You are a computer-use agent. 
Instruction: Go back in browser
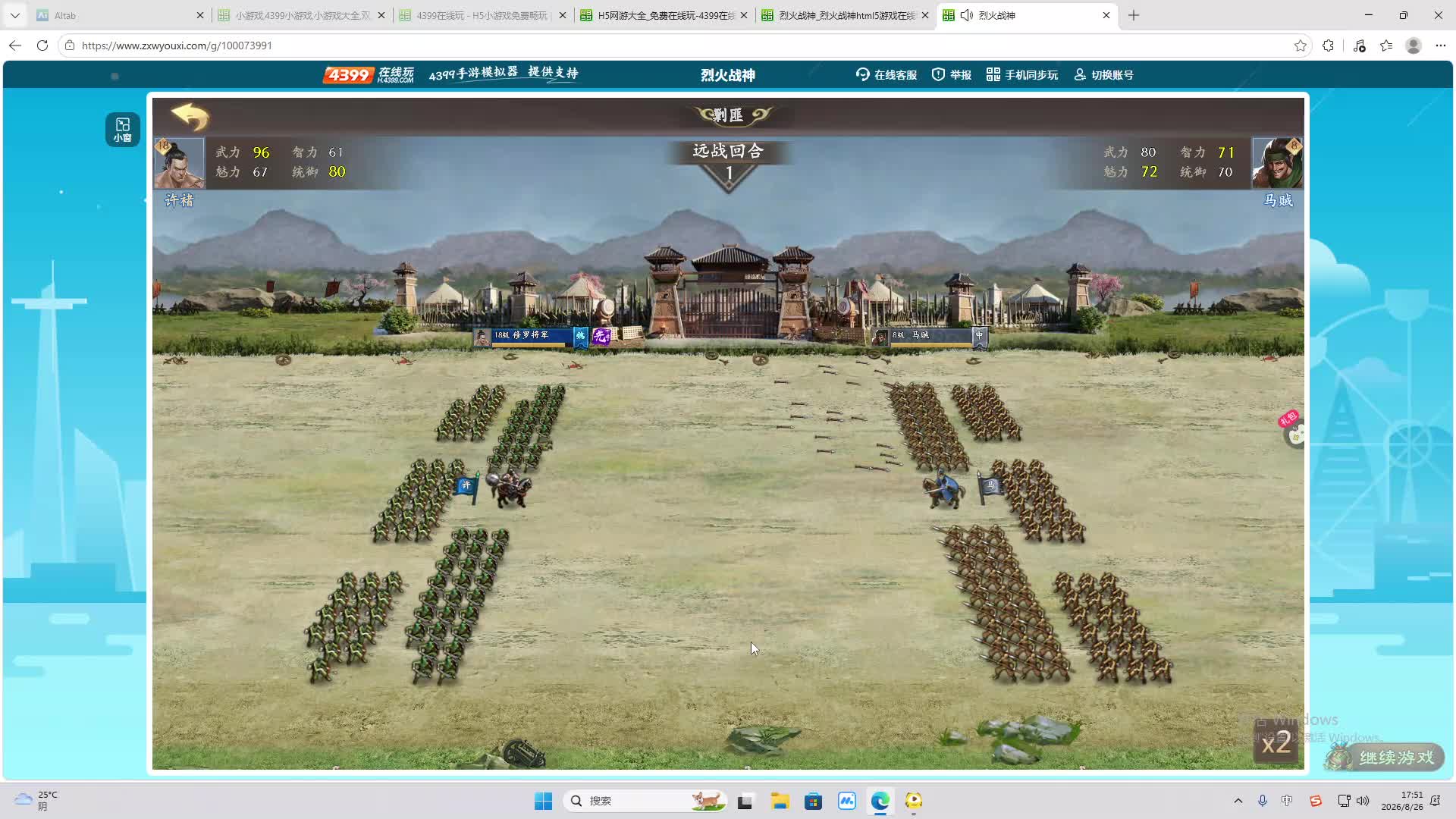tap(15, 45)
